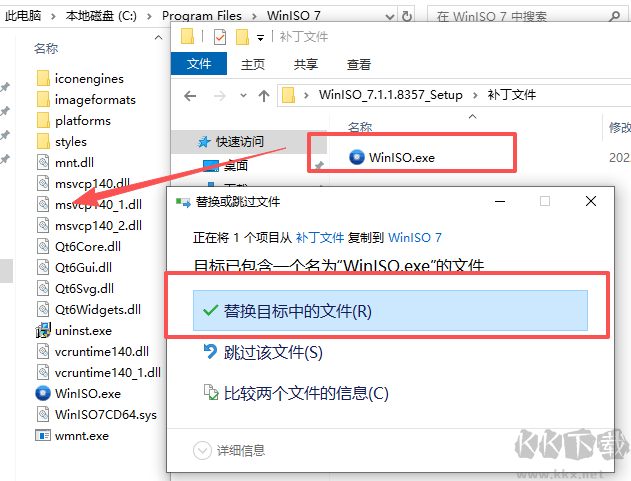Select WinISO.exe disc icon in 补丁文件 window

pyautogui.click(x=357, y=157)
